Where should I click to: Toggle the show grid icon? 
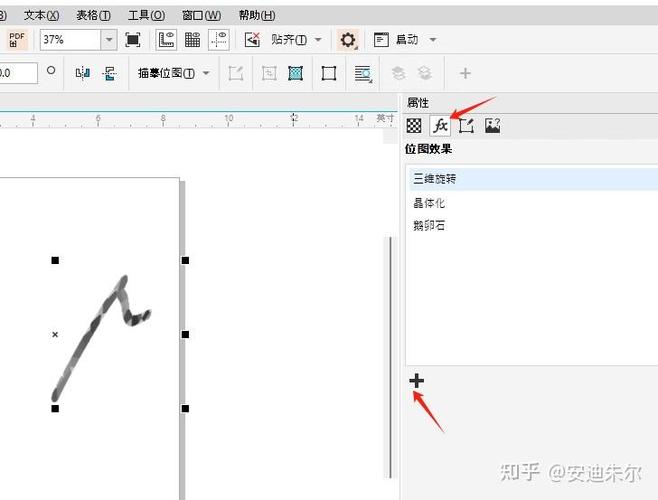(193, 40)
